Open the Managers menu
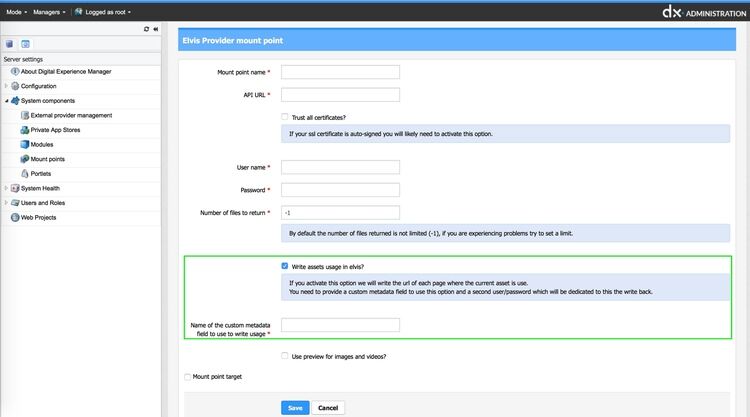 49,12
